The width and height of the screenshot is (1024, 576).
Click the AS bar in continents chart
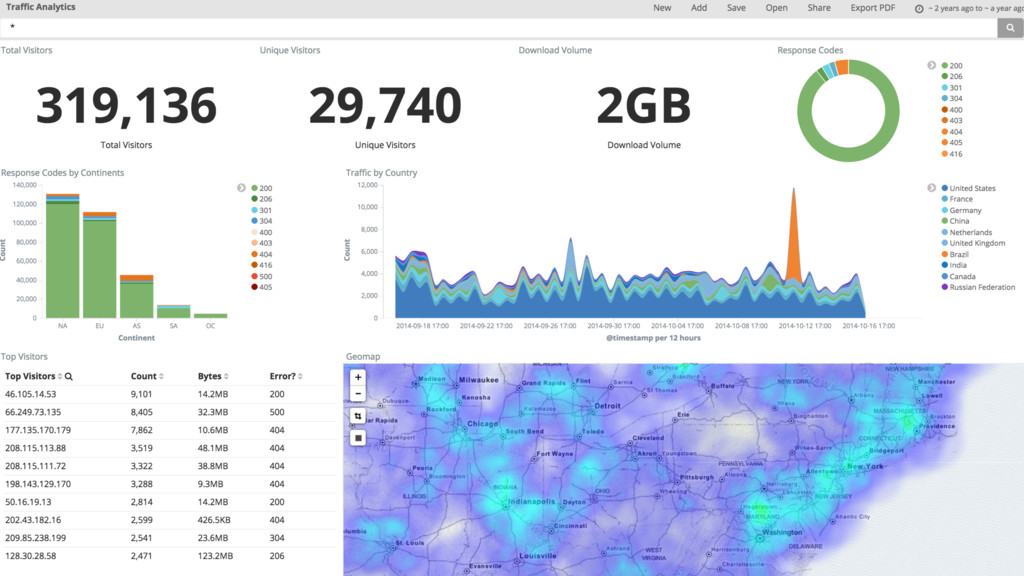point(136,296)
